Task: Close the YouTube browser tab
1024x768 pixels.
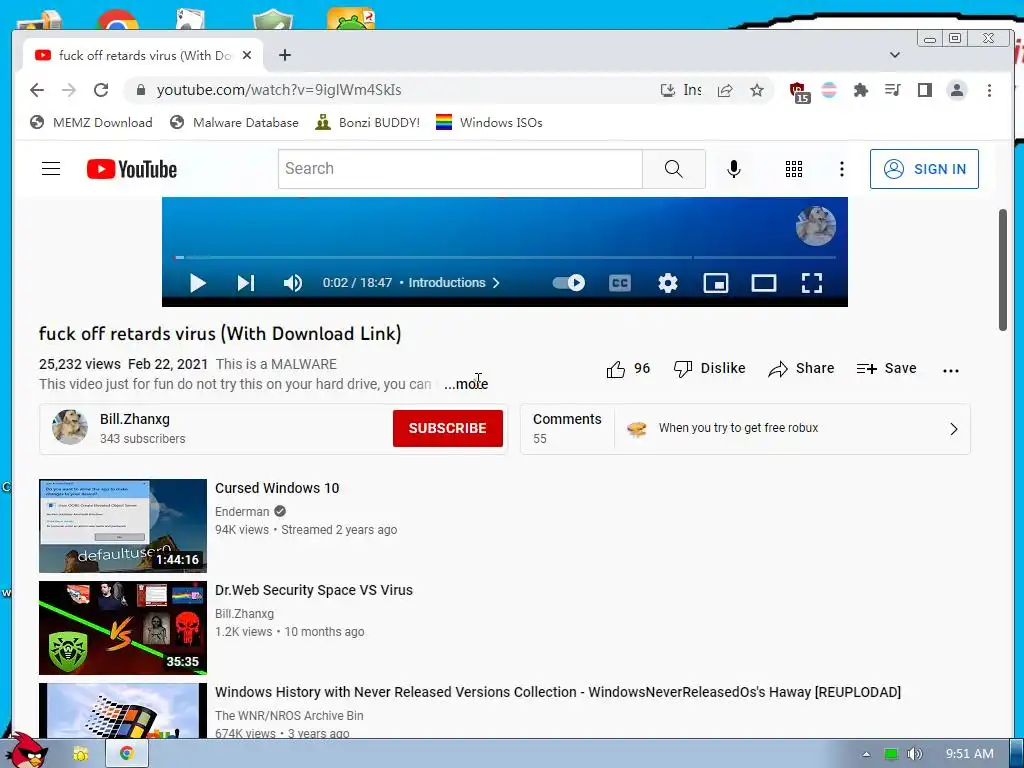Action: tap(247, 56)
